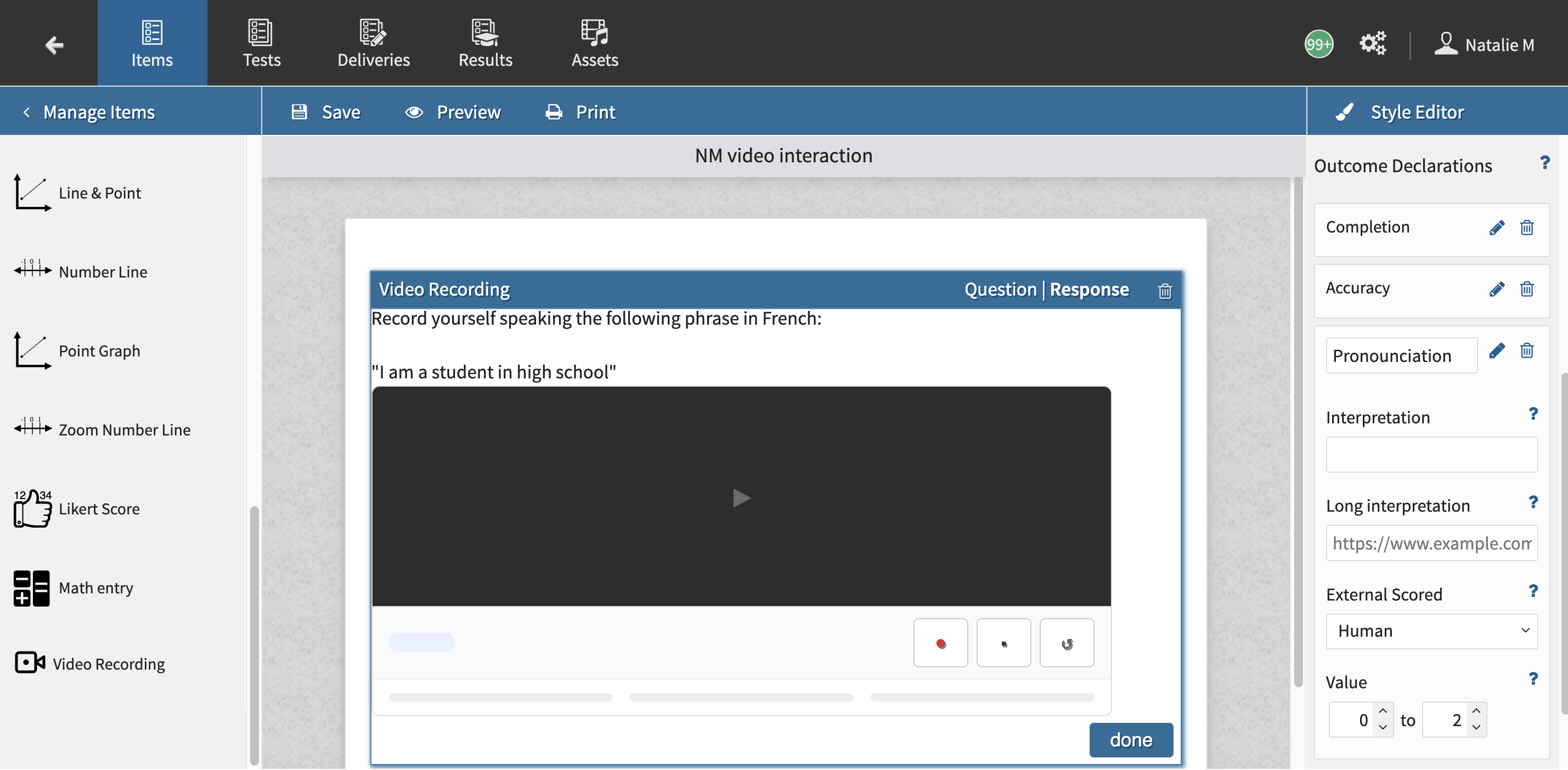Edit the Accuracy outcome

[x=1497, y=288]
